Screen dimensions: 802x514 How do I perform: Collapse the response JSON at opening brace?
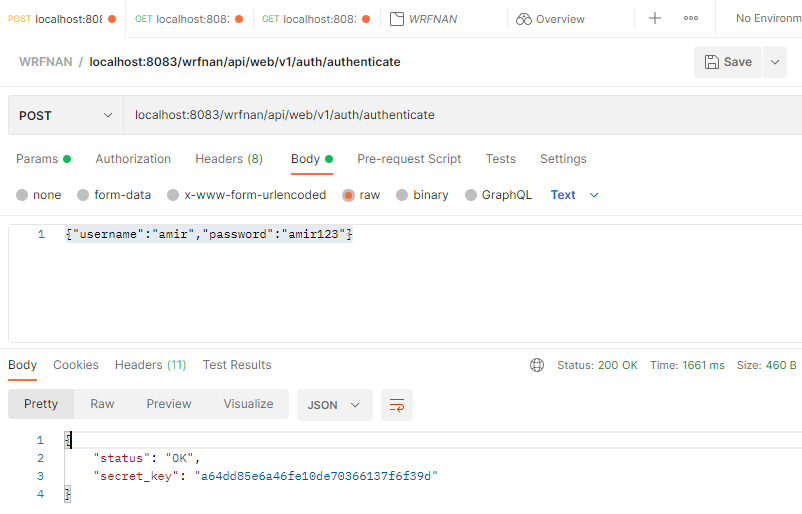[x=68, y=440]
